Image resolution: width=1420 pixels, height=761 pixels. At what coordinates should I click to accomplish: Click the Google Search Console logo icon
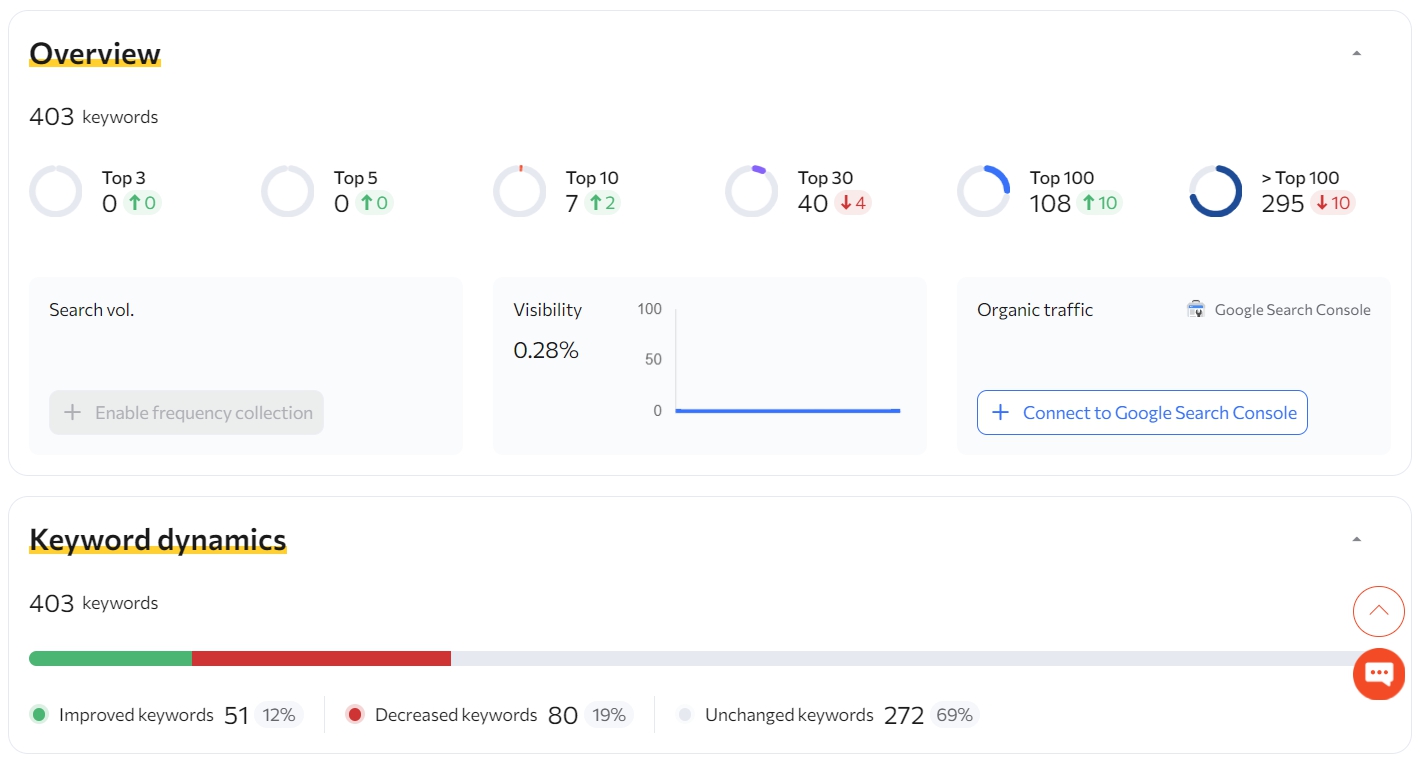(1196, 309)
